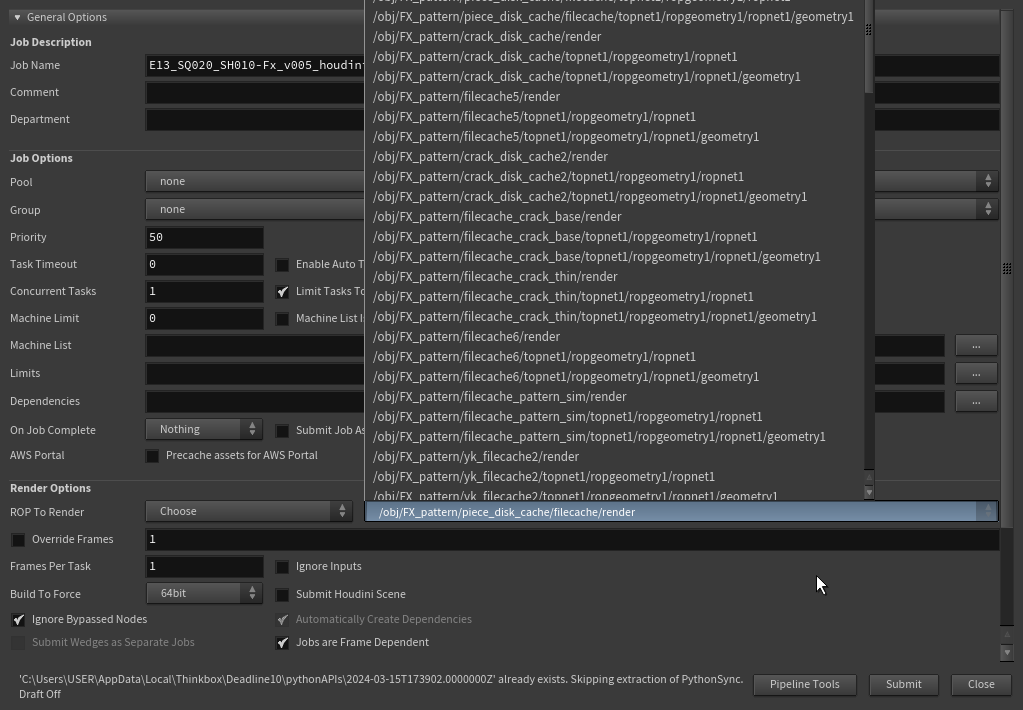Enable Submit Houdini Scene checkbox
This screenshot has height=710, width=1023.
point(282,594)
